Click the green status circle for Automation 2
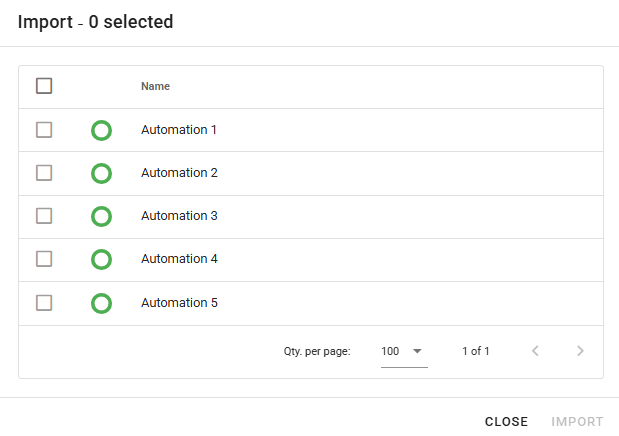This screenshot has width=619, height=436. 101,174
